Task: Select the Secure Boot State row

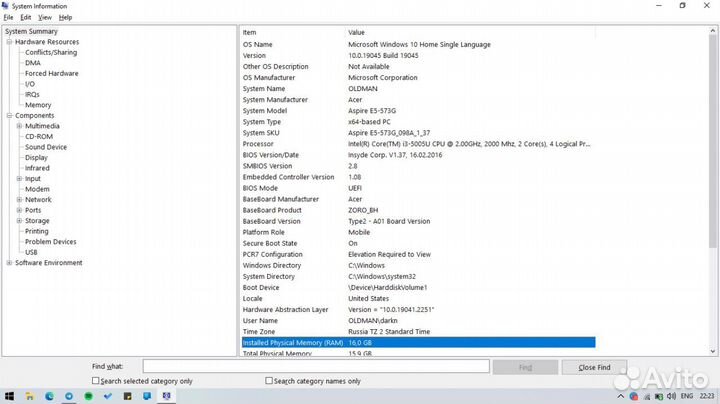Action: pyautogui.click(x=418, y=243)
